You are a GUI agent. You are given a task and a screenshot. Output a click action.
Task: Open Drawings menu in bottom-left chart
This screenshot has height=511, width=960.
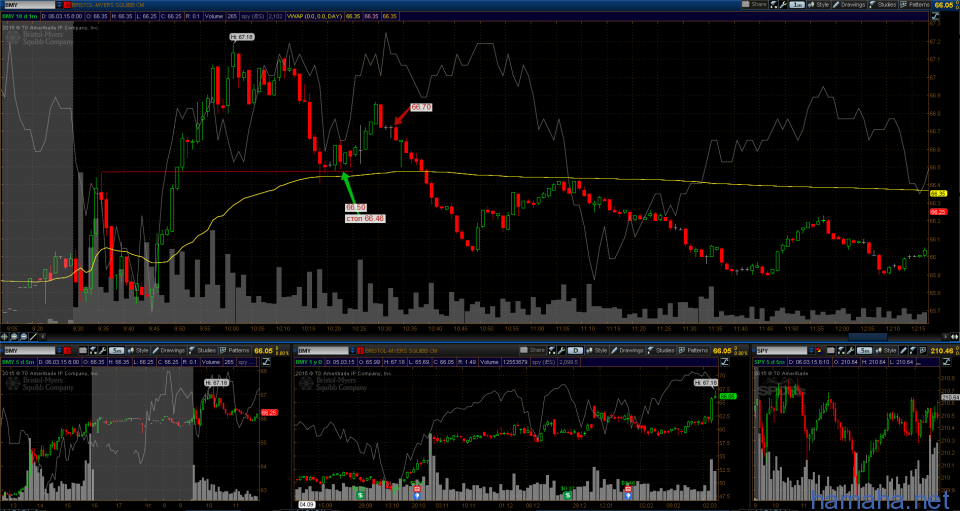(x=168, y=351)
